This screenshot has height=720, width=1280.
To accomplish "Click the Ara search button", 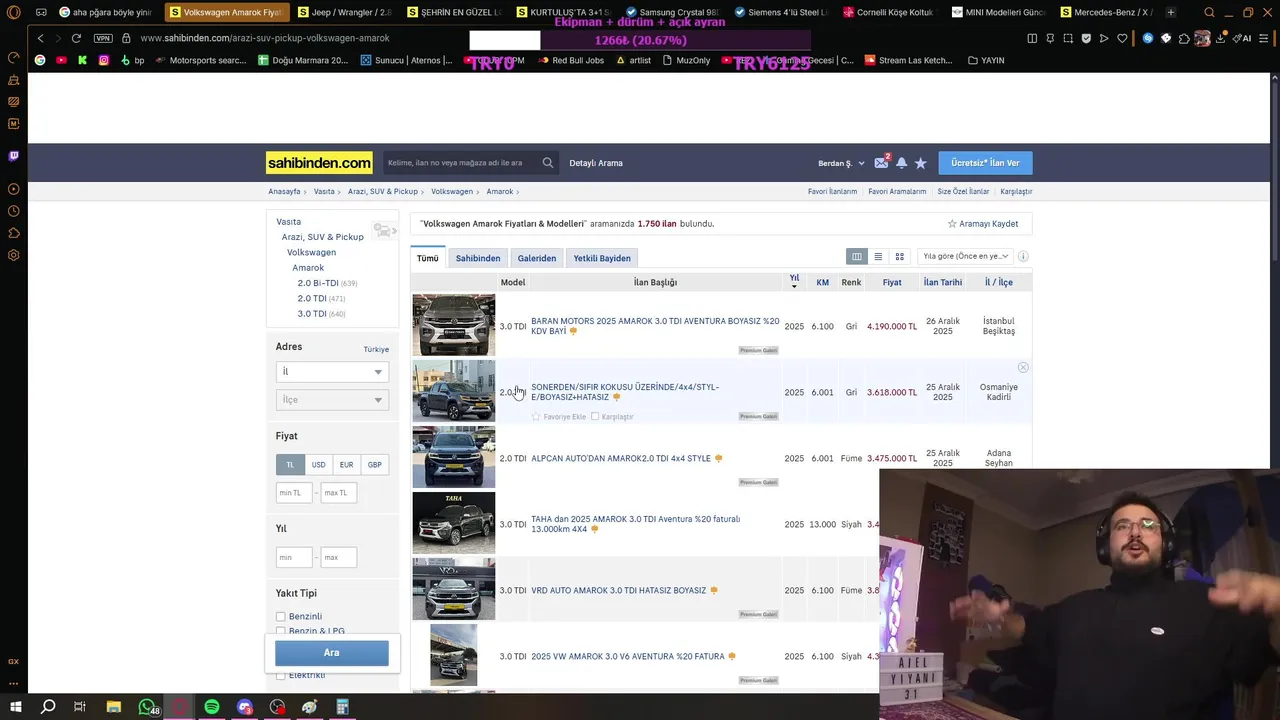I will [x=332, y=653].
